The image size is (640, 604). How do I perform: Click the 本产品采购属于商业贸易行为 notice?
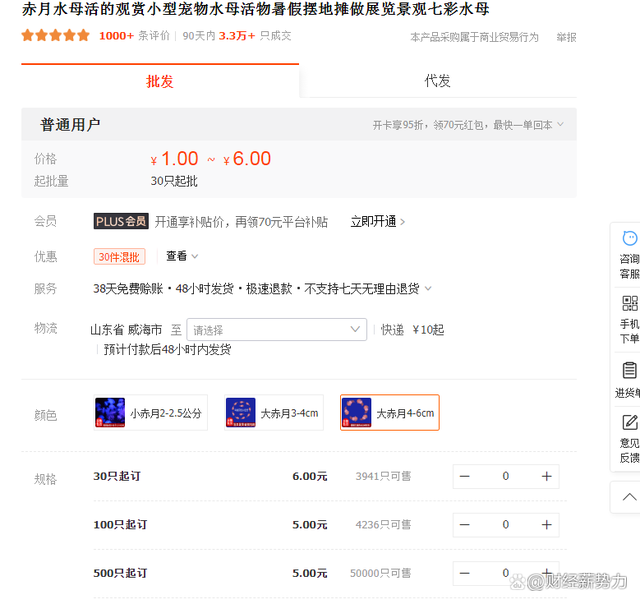[474, 38]
